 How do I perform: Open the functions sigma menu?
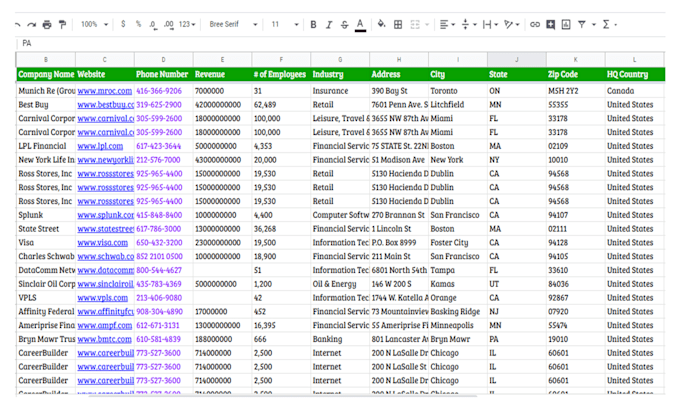pyautogui.click(x=606, y=25)
